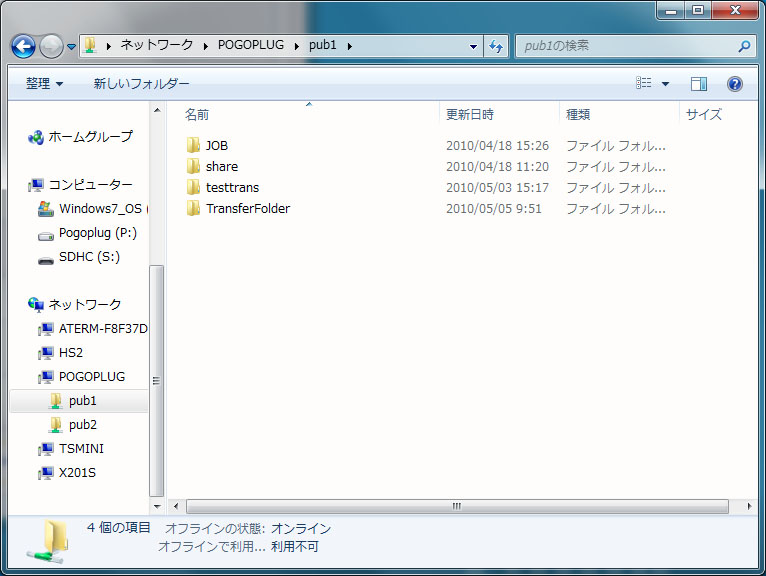Click the share folder name
Screen dimensions: 766x576
[222, 167]
